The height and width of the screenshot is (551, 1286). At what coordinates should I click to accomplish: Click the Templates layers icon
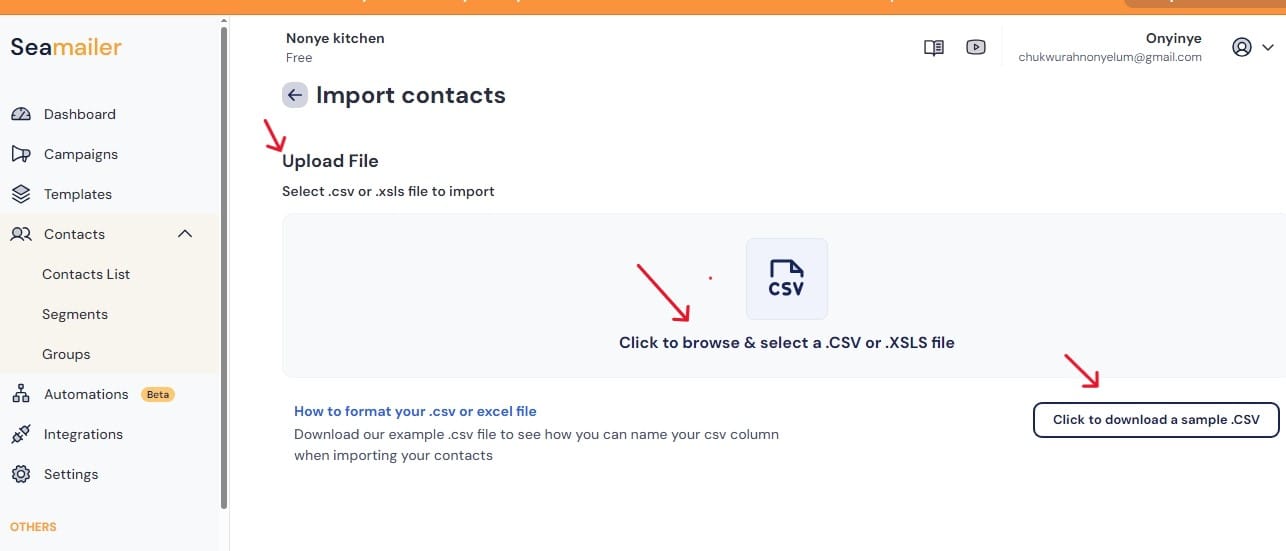tap(21, 194)
